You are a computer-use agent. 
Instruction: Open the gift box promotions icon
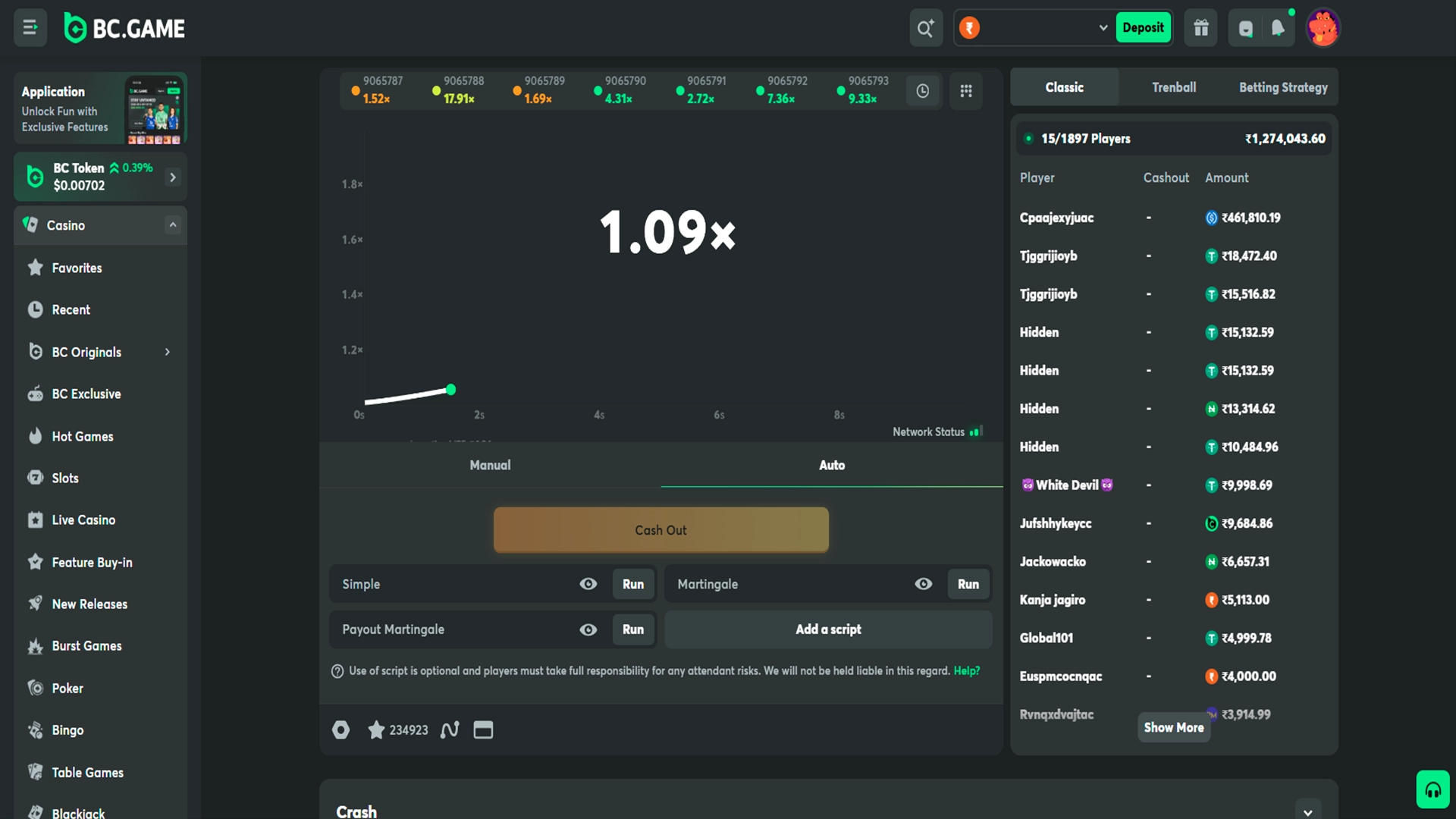1200,27
